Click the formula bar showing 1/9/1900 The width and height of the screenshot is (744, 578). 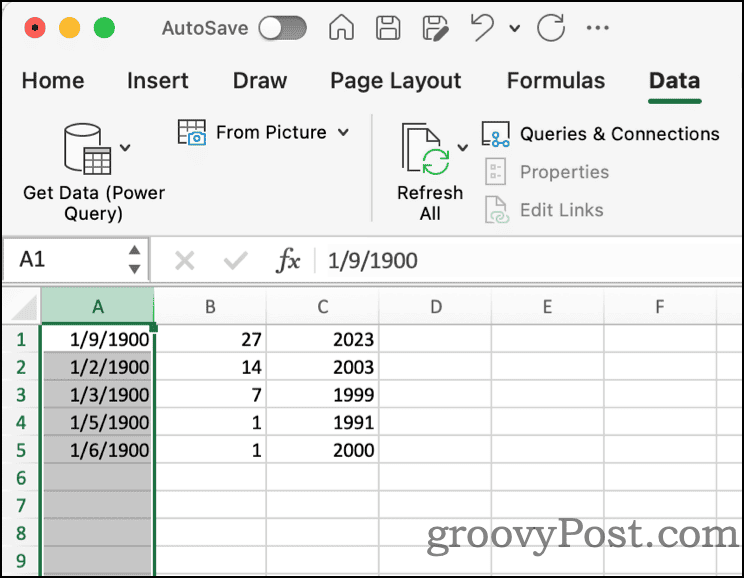click(529, 261)
